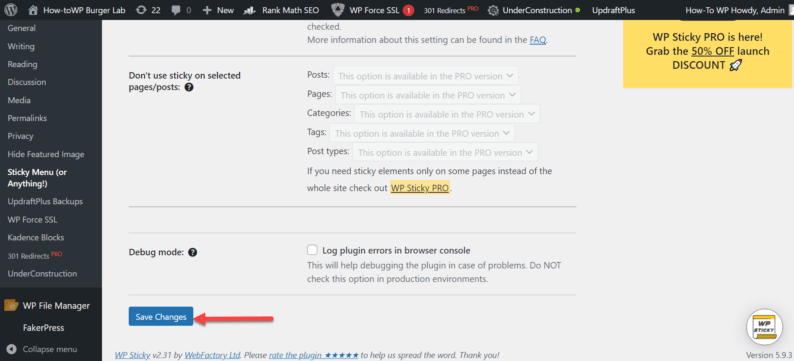Image resolution: width=794 pixels, height=361 pixels.
Task: Click the Save Changes button
Action: pos(161,316)
